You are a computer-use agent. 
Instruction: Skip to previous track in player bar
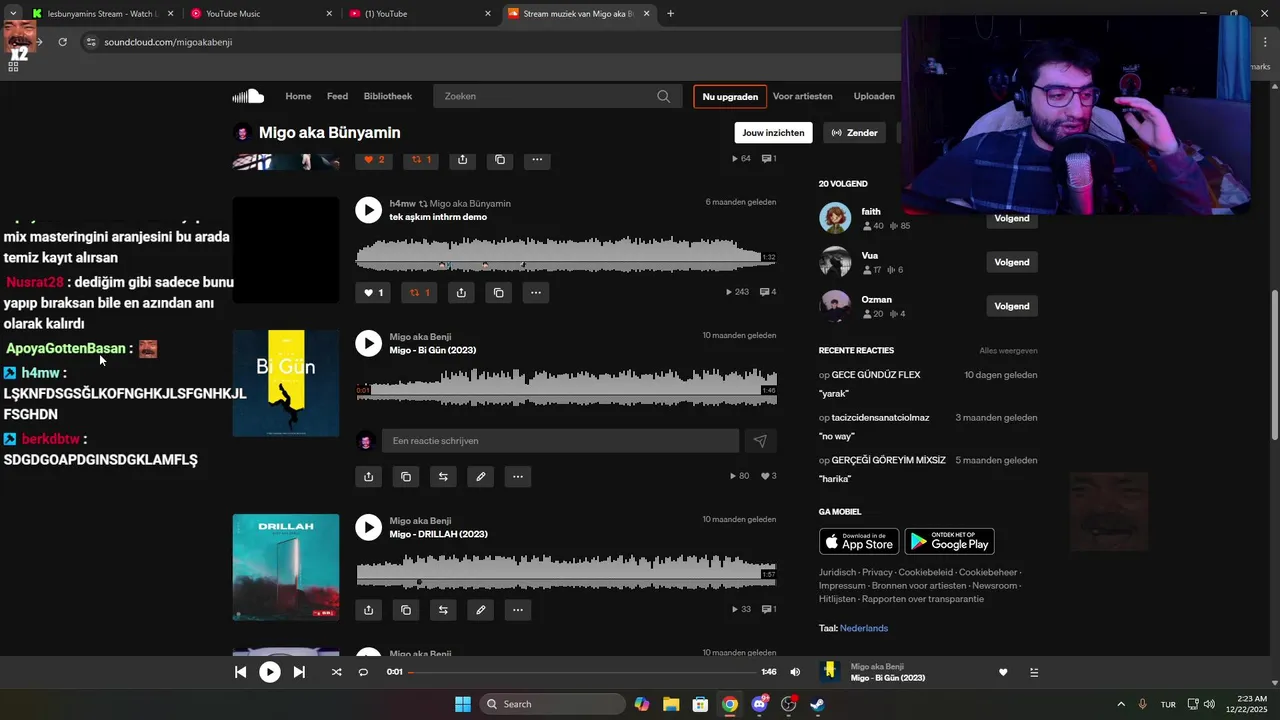240,672
